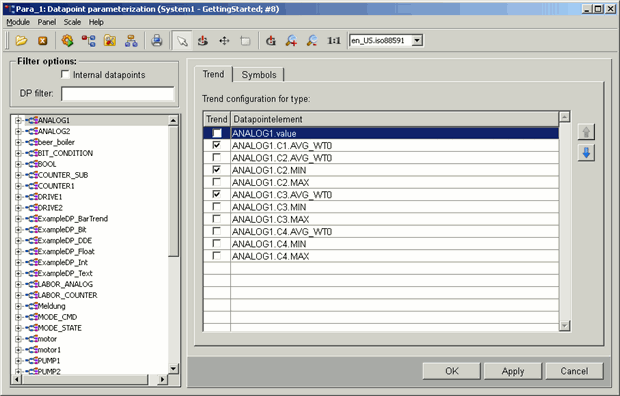The width and height of the screenshot is (620, 396).
Task: Click the Cancel button
Action: coord(574,371)
